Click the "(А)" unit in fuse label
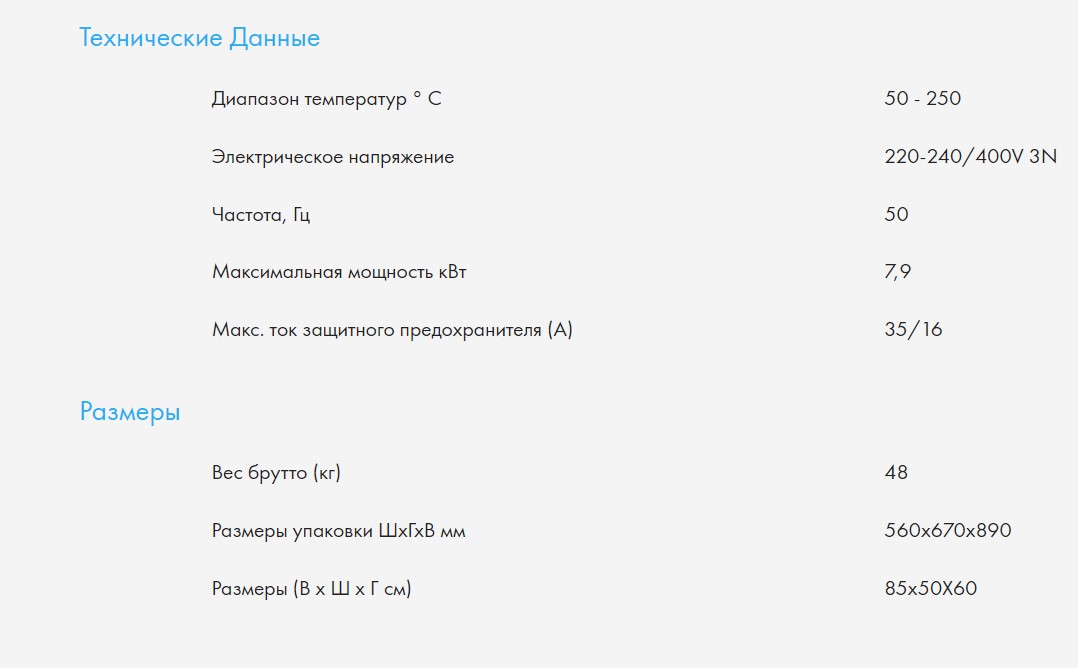The width and height of the screenshot is (1078, 668). click(560, 330)
